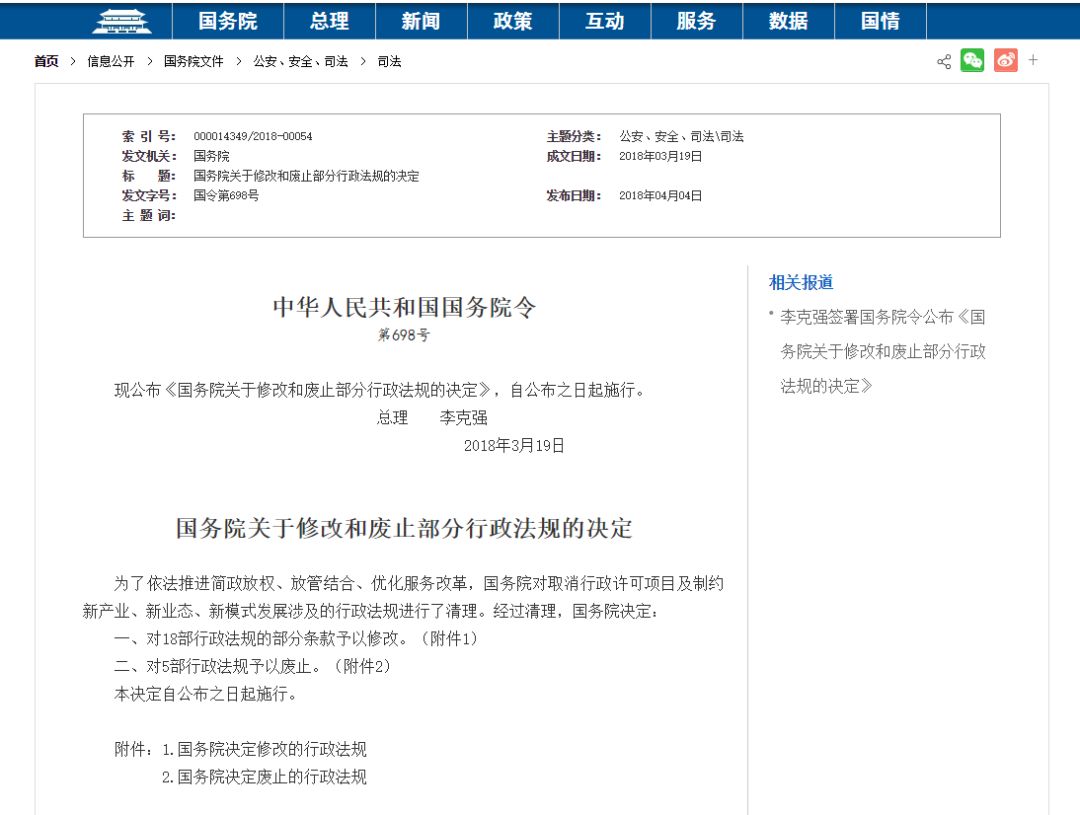
Task: Click the 相关报道 heading
Action: click(x=800, y=282)
